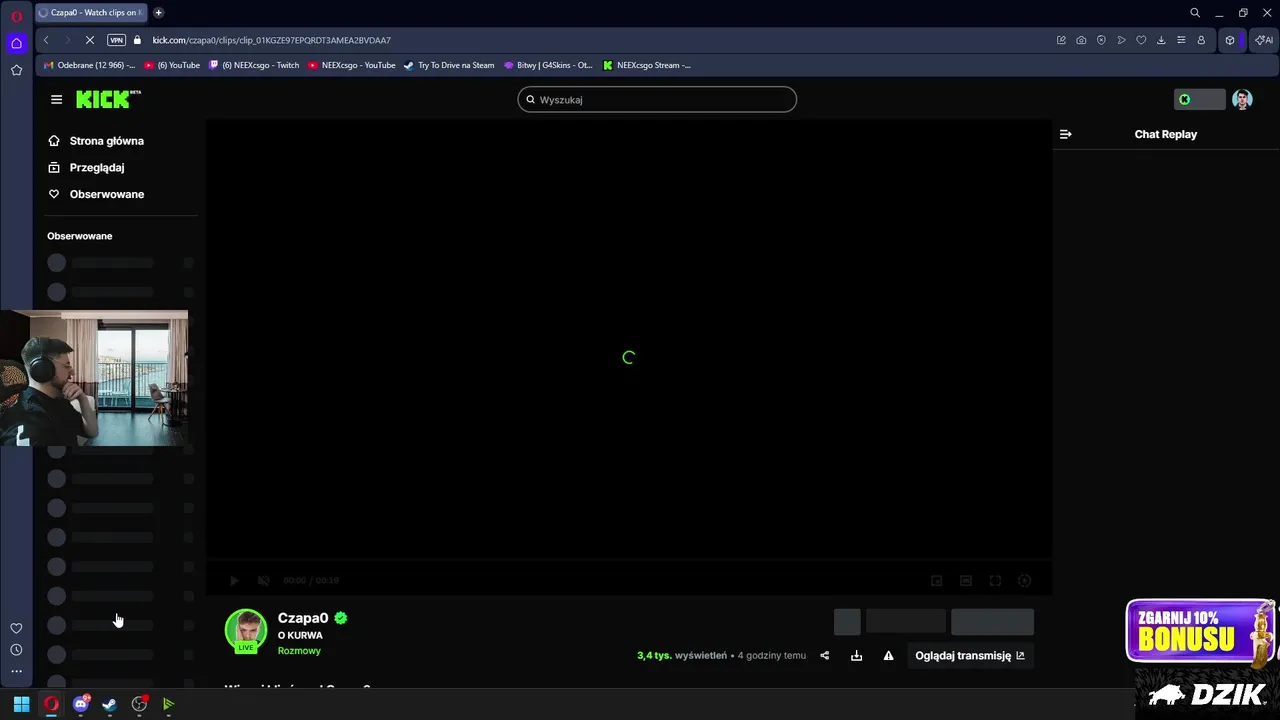This screenshot has width=1280, height=720.
Task: Bookmark the page with the heart icon
Action: click(x=1141, y=40)
